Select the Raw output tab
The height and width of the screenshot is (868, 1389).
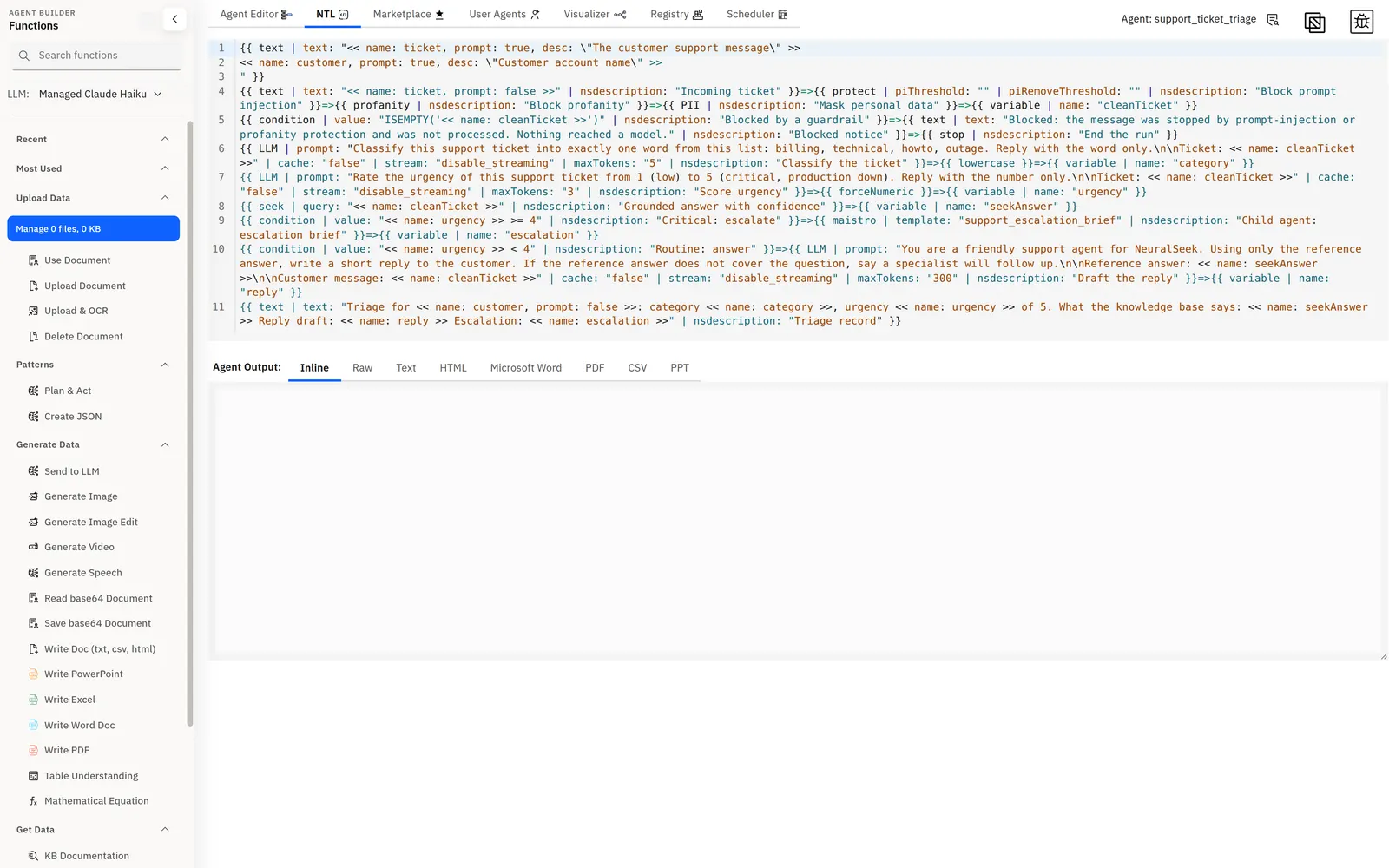(362, 368)
